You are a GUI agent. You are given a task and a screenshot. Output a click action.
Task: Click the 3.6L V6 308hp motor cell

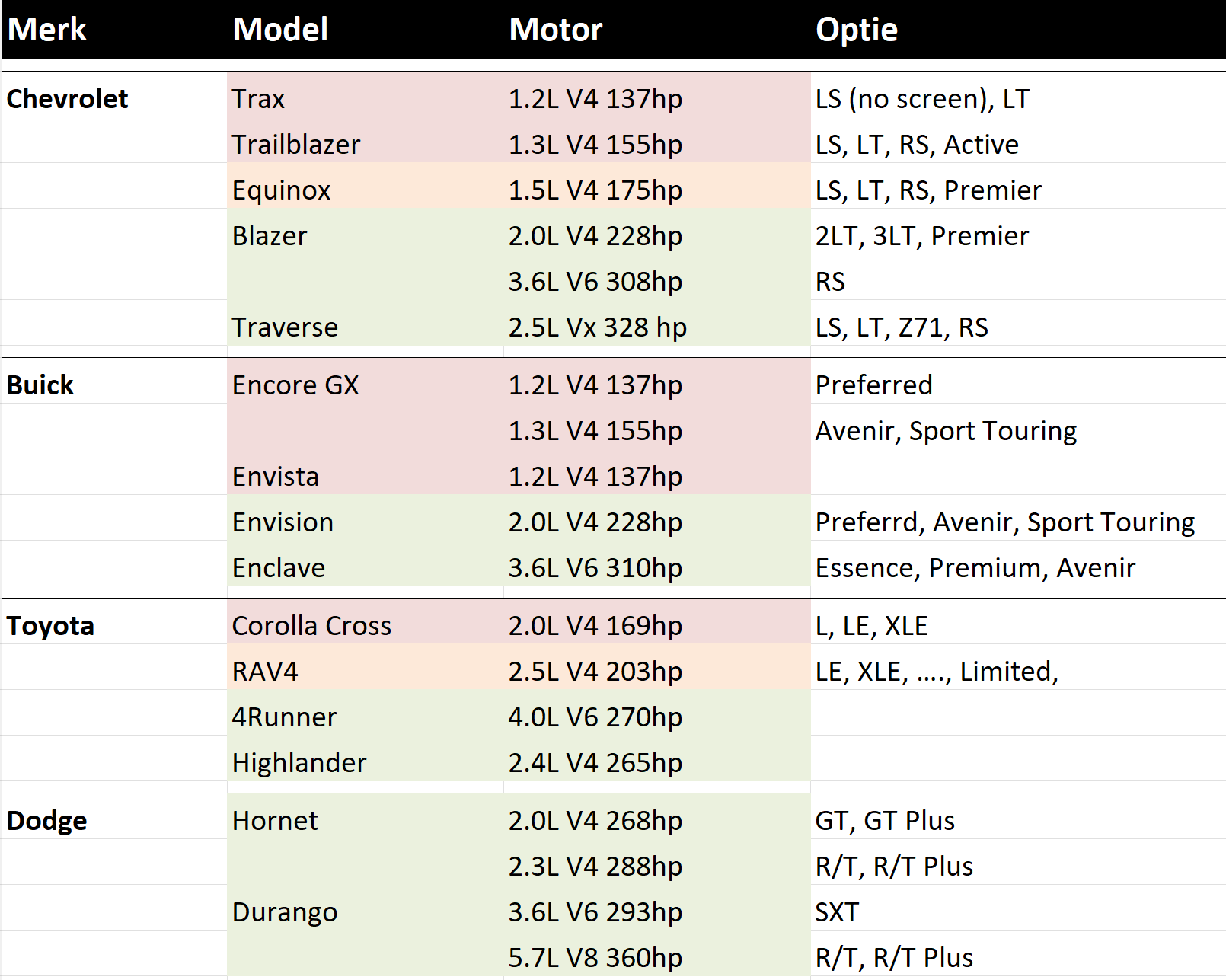click(595, 282)
